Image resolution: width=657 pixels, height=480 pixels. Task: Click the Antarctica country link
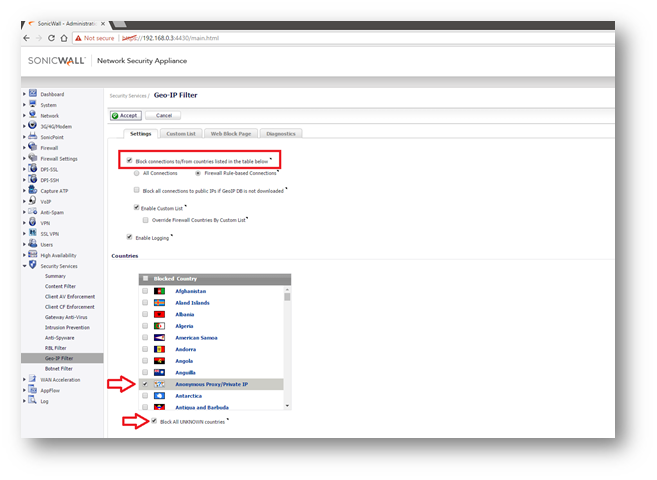189,396
